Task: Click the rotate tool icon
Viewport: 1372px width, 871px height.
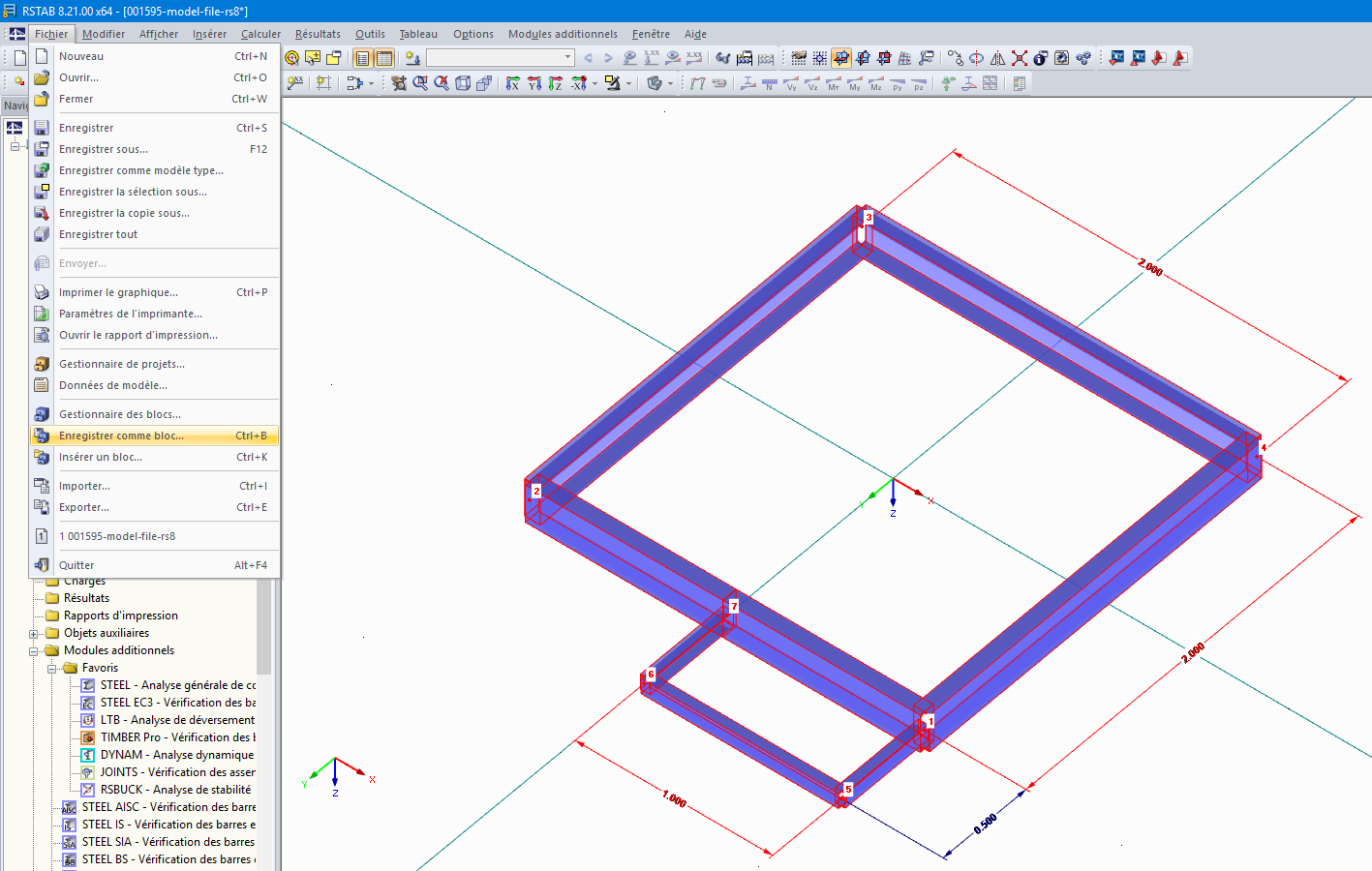Action: (977, 58)
